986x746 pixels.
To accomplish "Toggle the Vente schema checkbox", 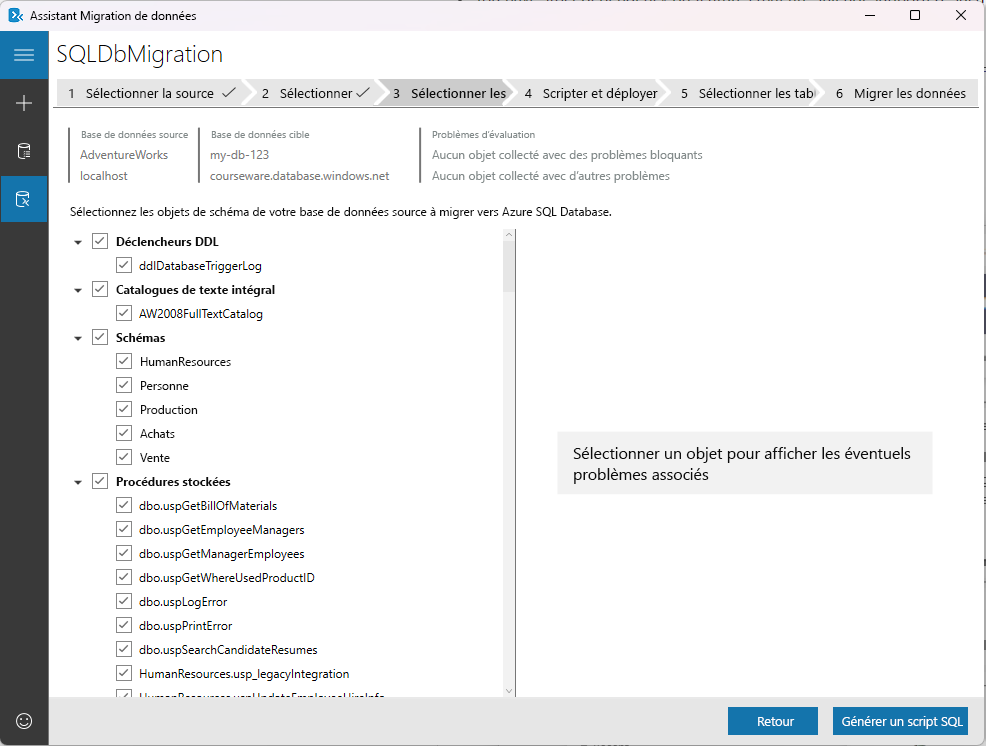I will coord(123,457).
